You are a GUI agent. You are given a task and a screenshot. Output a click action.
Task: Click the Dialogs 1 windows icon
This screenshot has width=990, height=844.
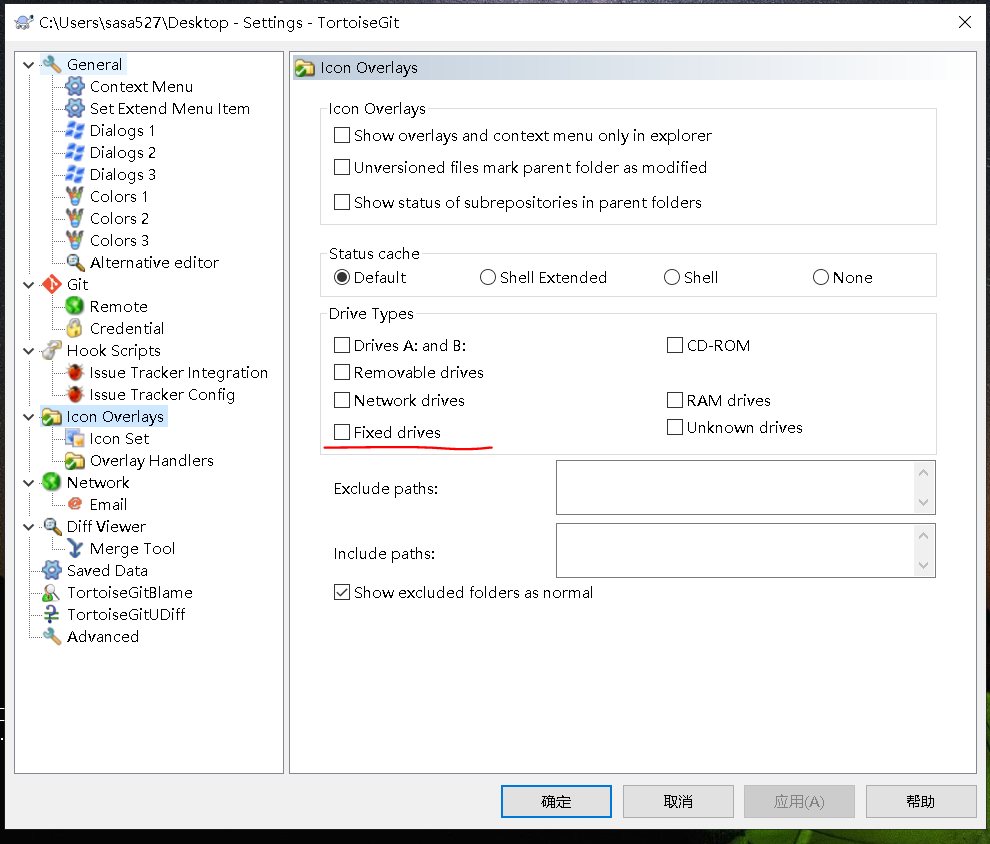coord(75,131)
